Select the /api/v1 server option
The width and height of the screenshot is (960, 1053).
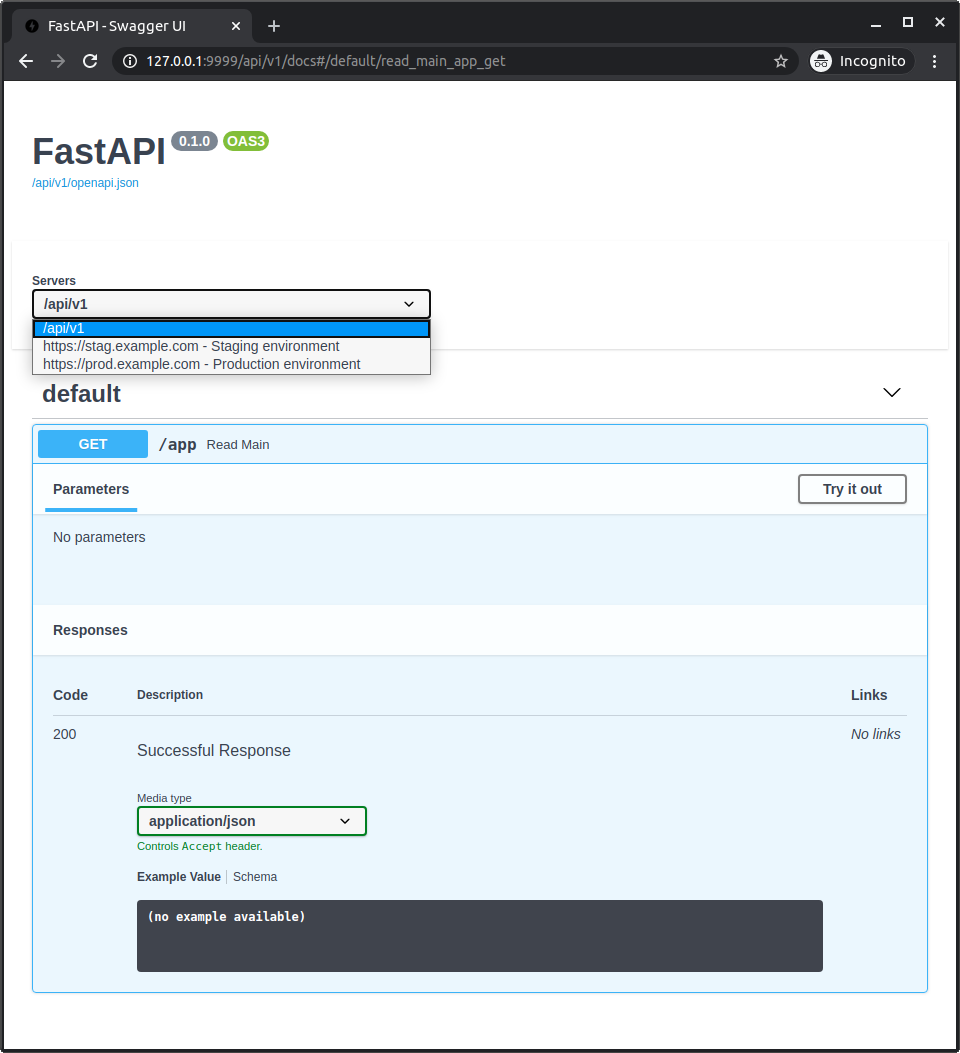point(231,329)
